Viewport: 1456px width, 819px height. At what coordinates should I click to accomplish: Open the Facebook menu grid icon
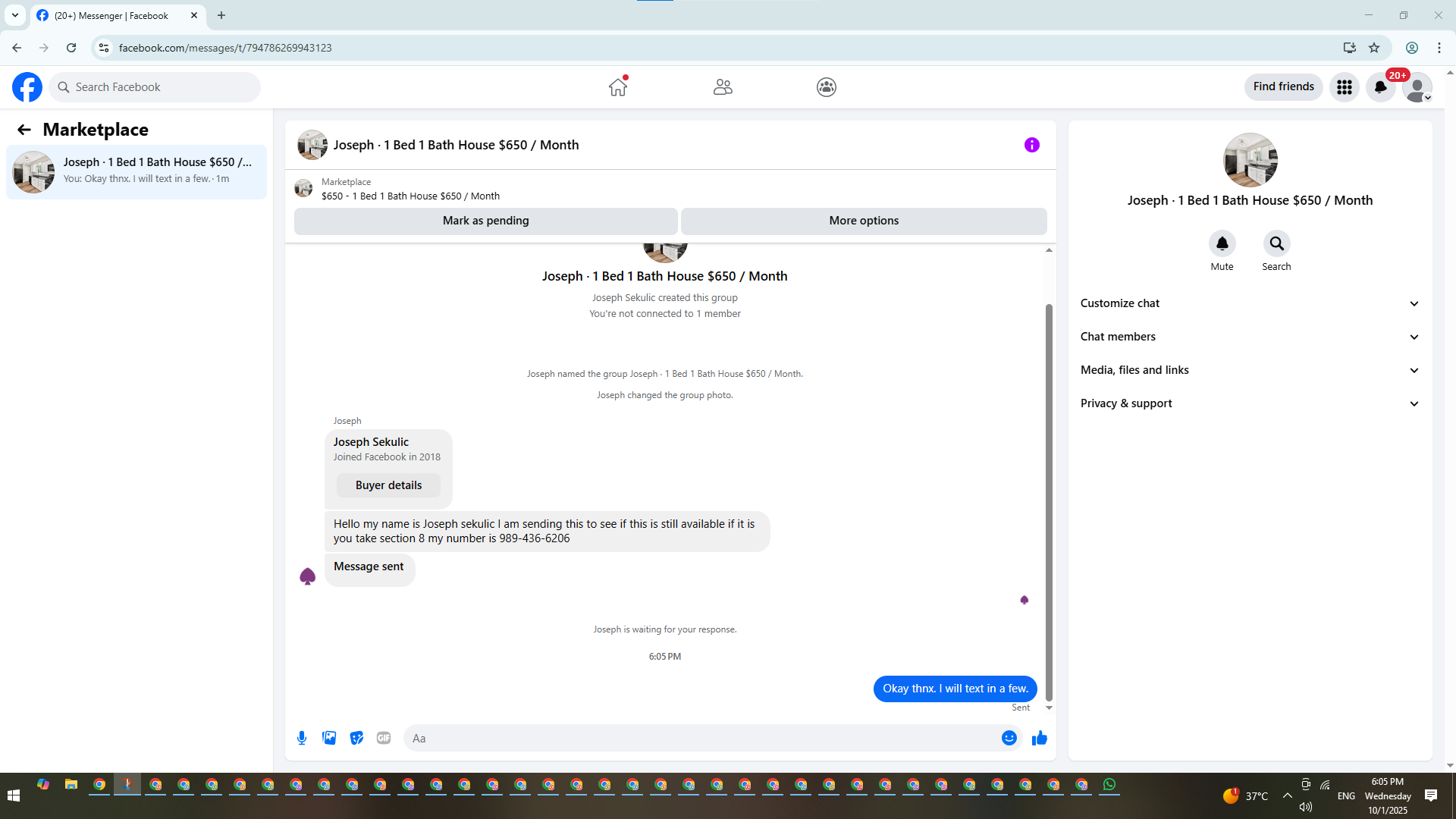[1345, 87]
